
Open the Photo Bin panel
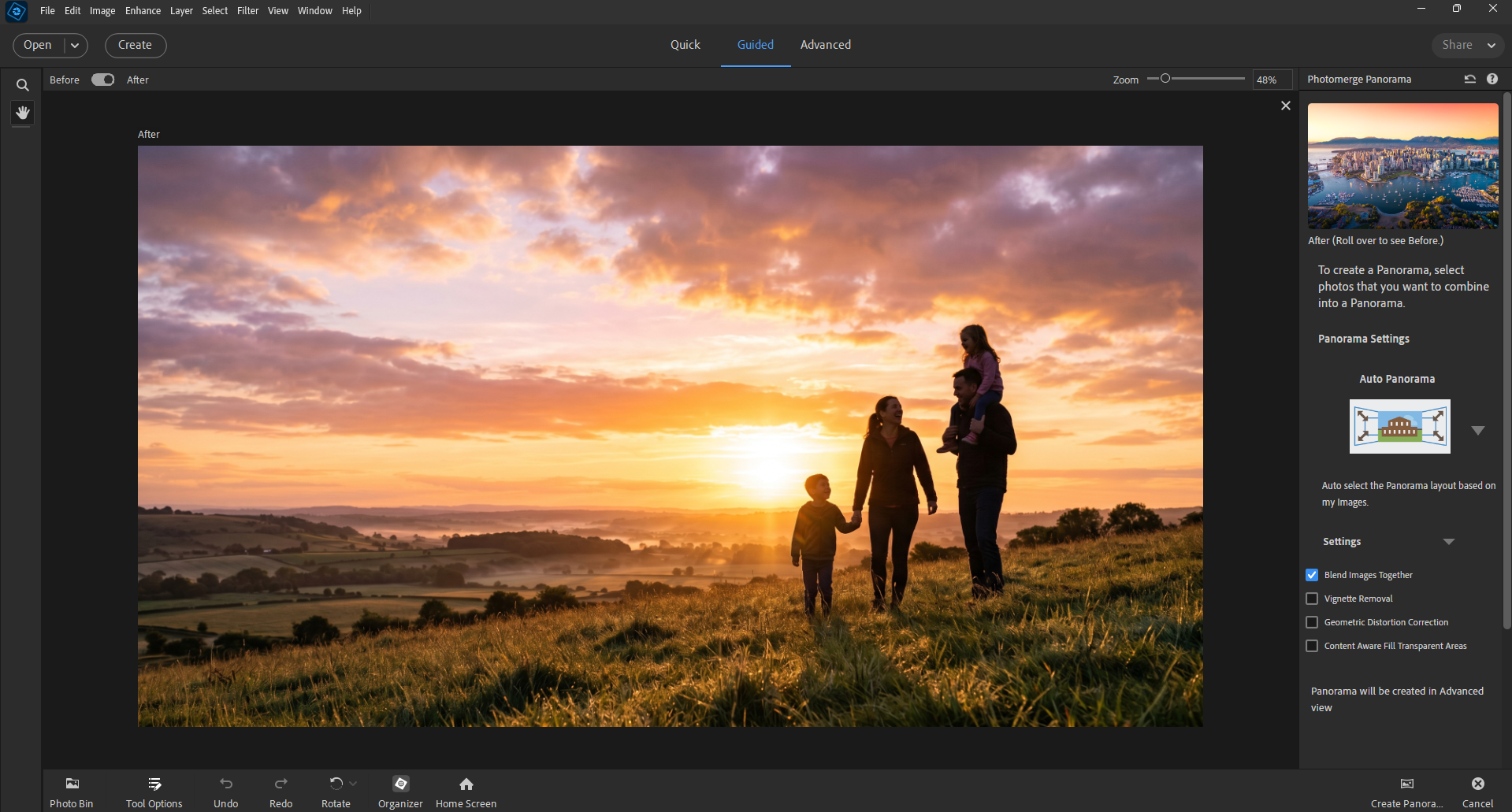pos(72,792)
